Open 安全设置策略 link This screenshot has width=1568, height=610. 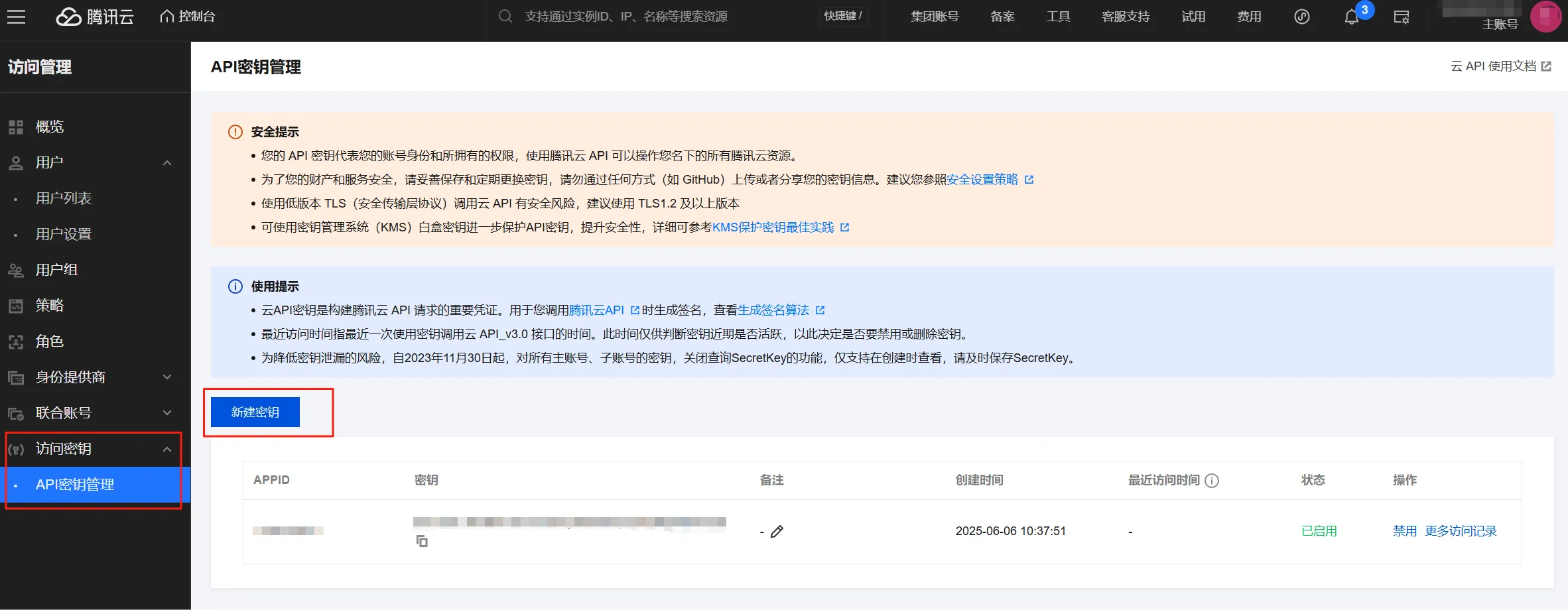(982, 180)
